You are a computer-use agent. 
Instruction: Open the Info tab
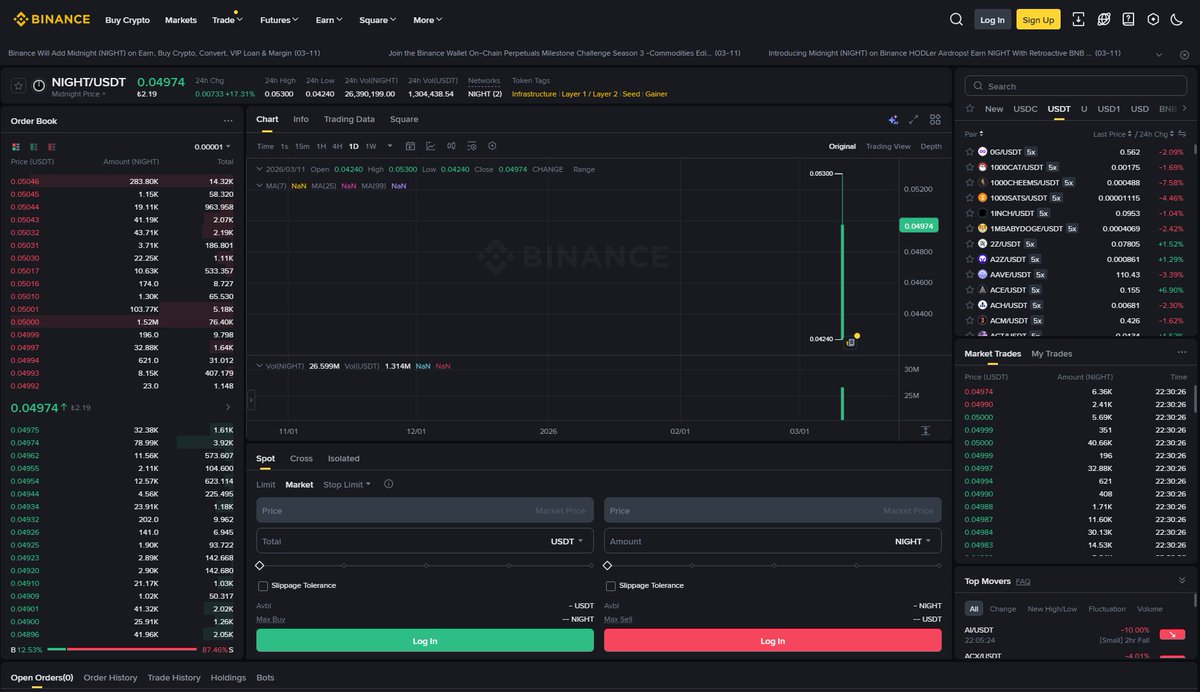click(x=301, y=119)
